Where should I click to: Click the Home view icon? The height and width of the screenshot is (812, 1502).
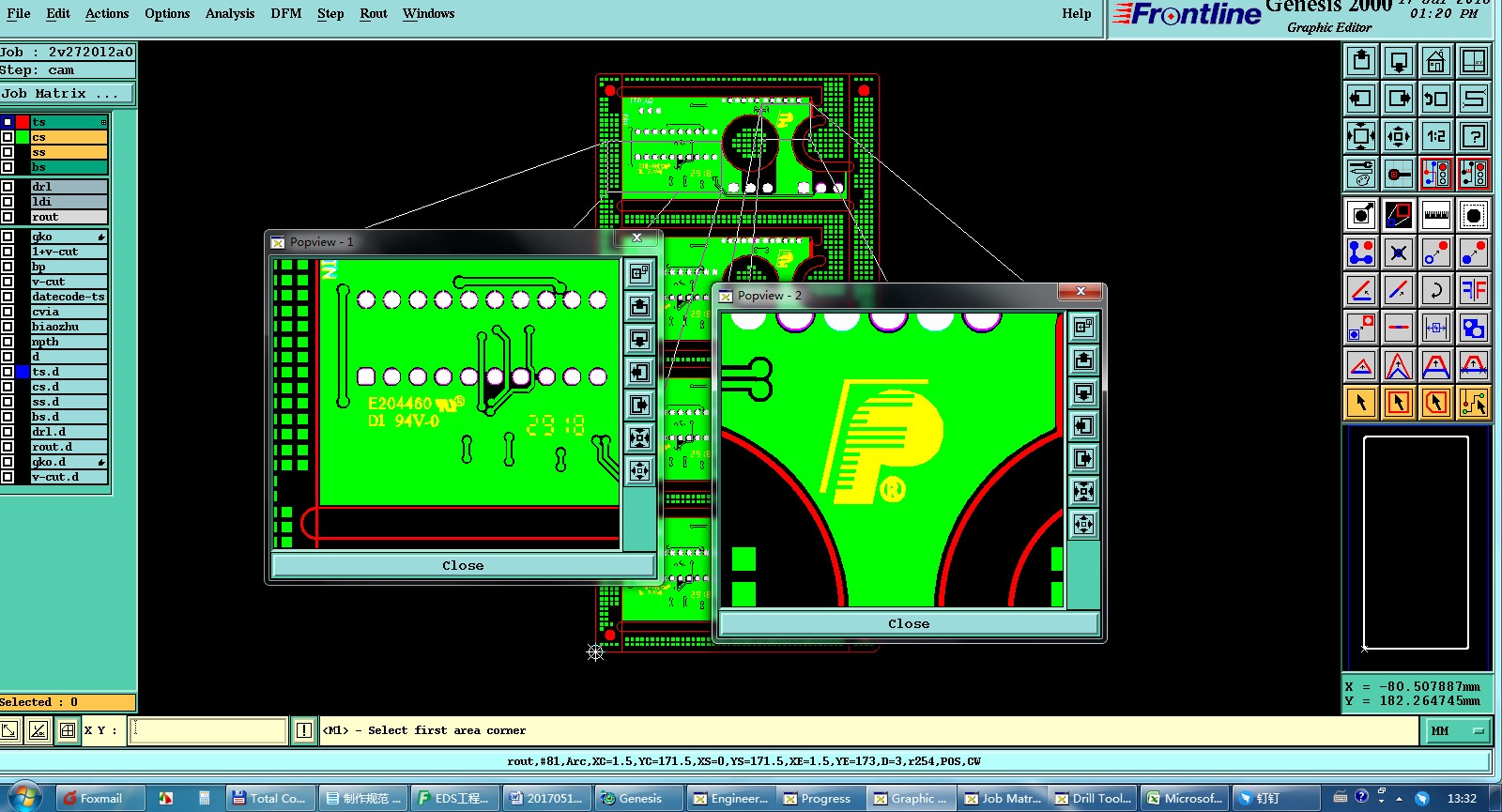pyautogui.click(x=1436, y=61)
